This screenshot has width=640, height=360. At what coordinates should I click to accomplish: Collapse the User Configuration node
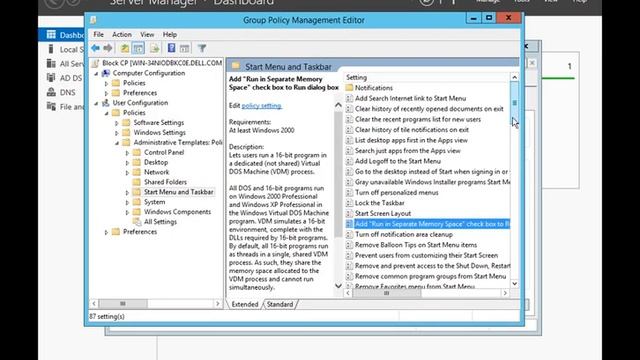pos(97,103)
